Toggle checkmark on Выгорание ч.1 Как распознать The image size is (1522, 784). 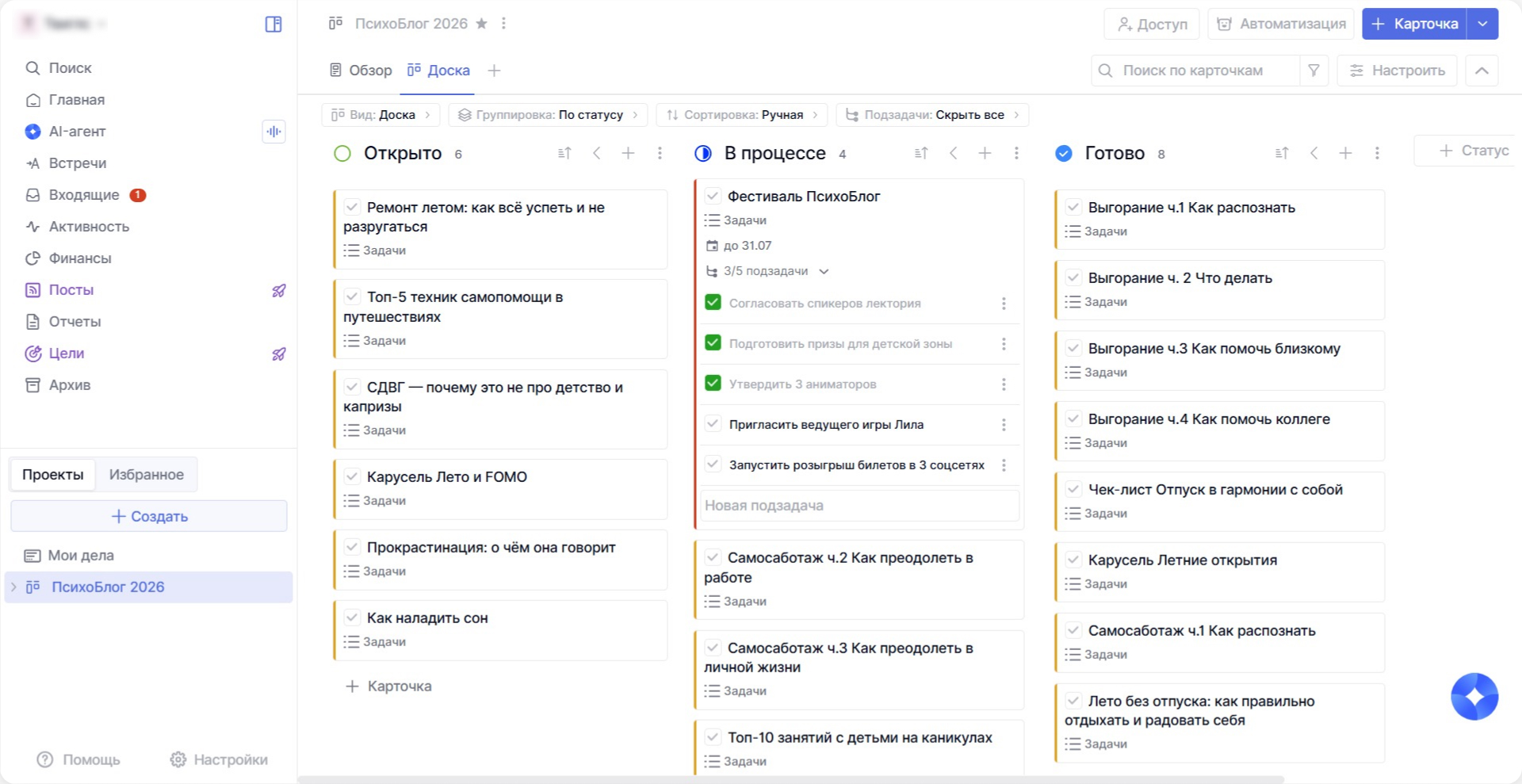tap(1073, 207)
